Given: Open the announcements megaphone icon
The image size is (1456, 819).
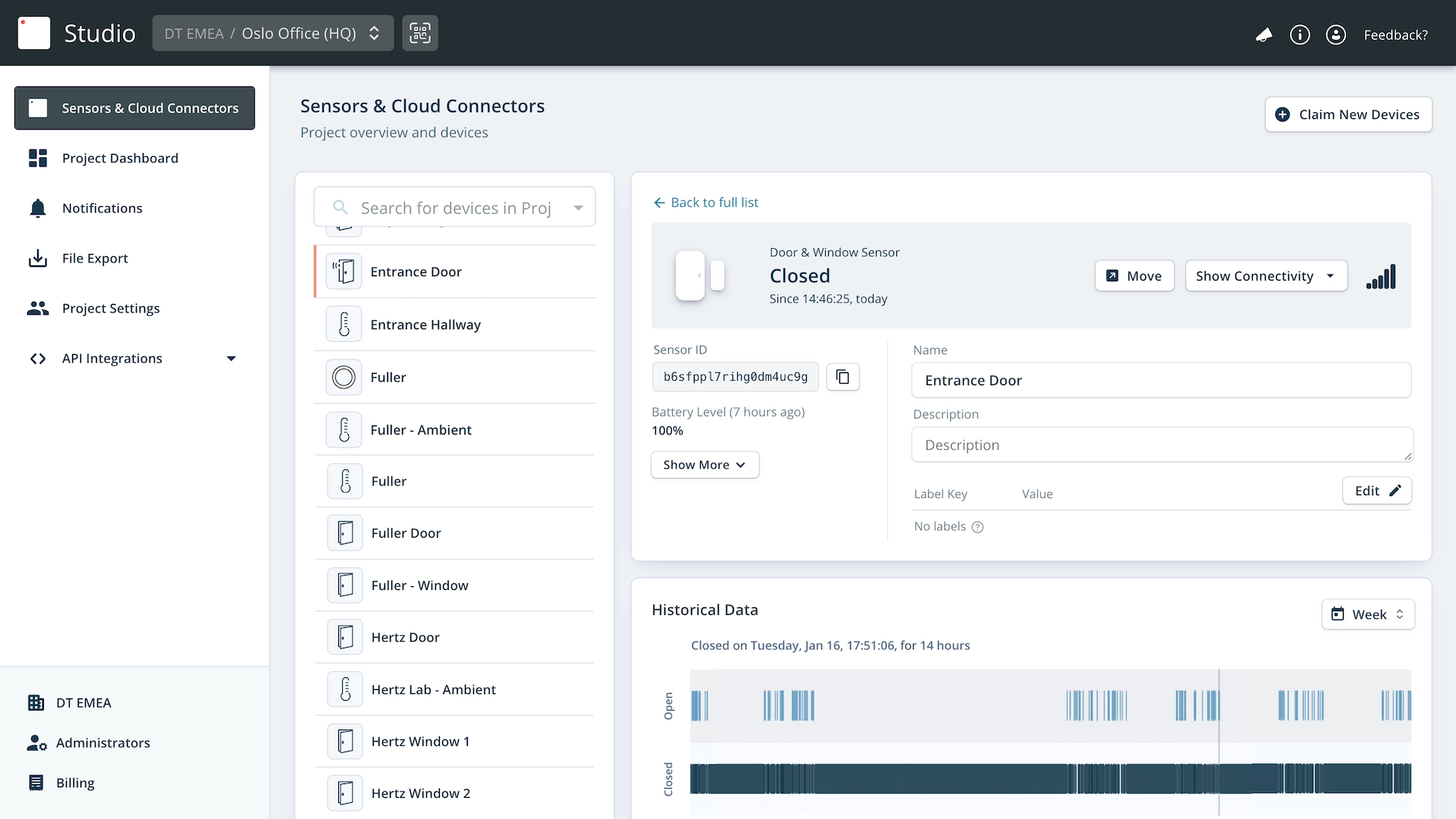Looking at the screenshot, I should 1263,35.
